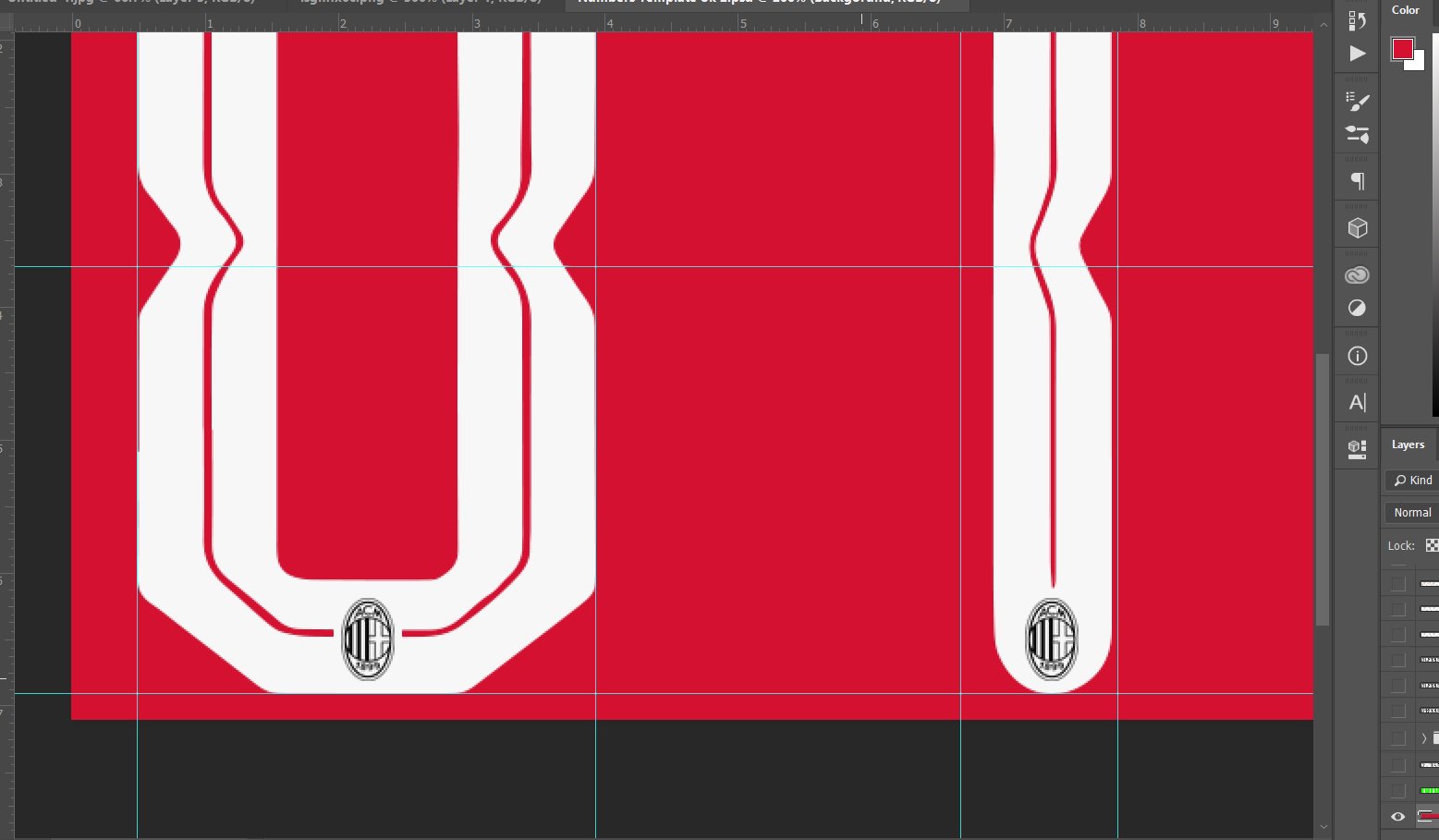Open the Adjustments half-circle panel icon
This screenshot has width=1439, height=840.
[x=1357, y=309]
